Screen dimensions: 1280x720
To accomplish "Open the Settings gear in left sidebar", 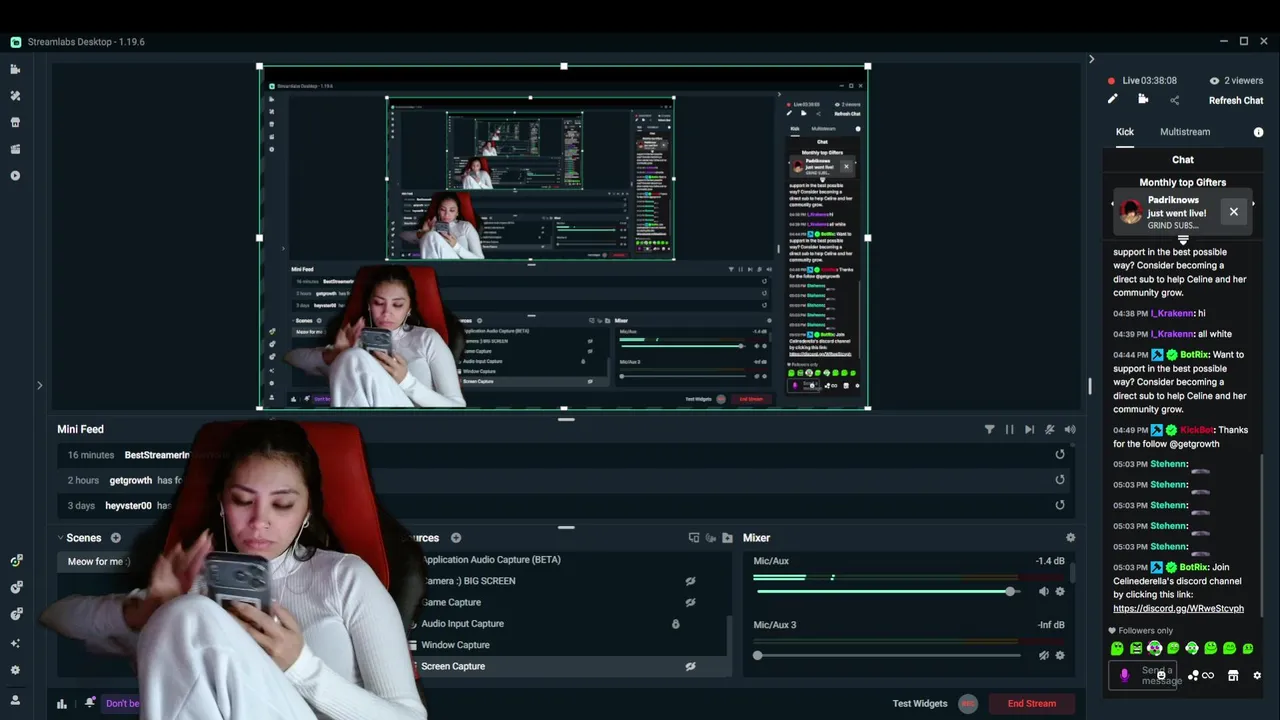I will click(x=15, y=670).
